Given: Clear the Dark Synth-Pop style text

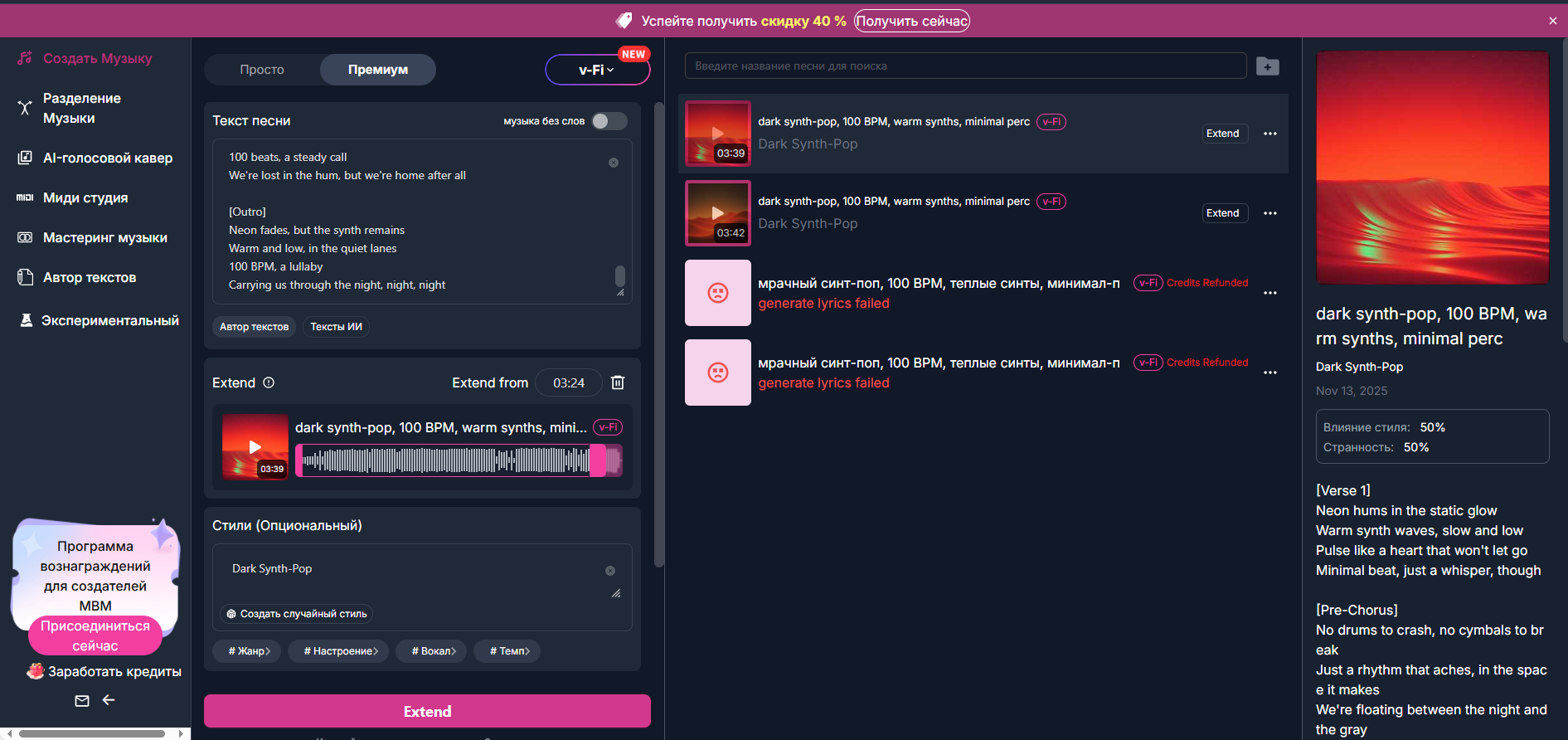Looking at the screenshot, I should click(610, 571).
